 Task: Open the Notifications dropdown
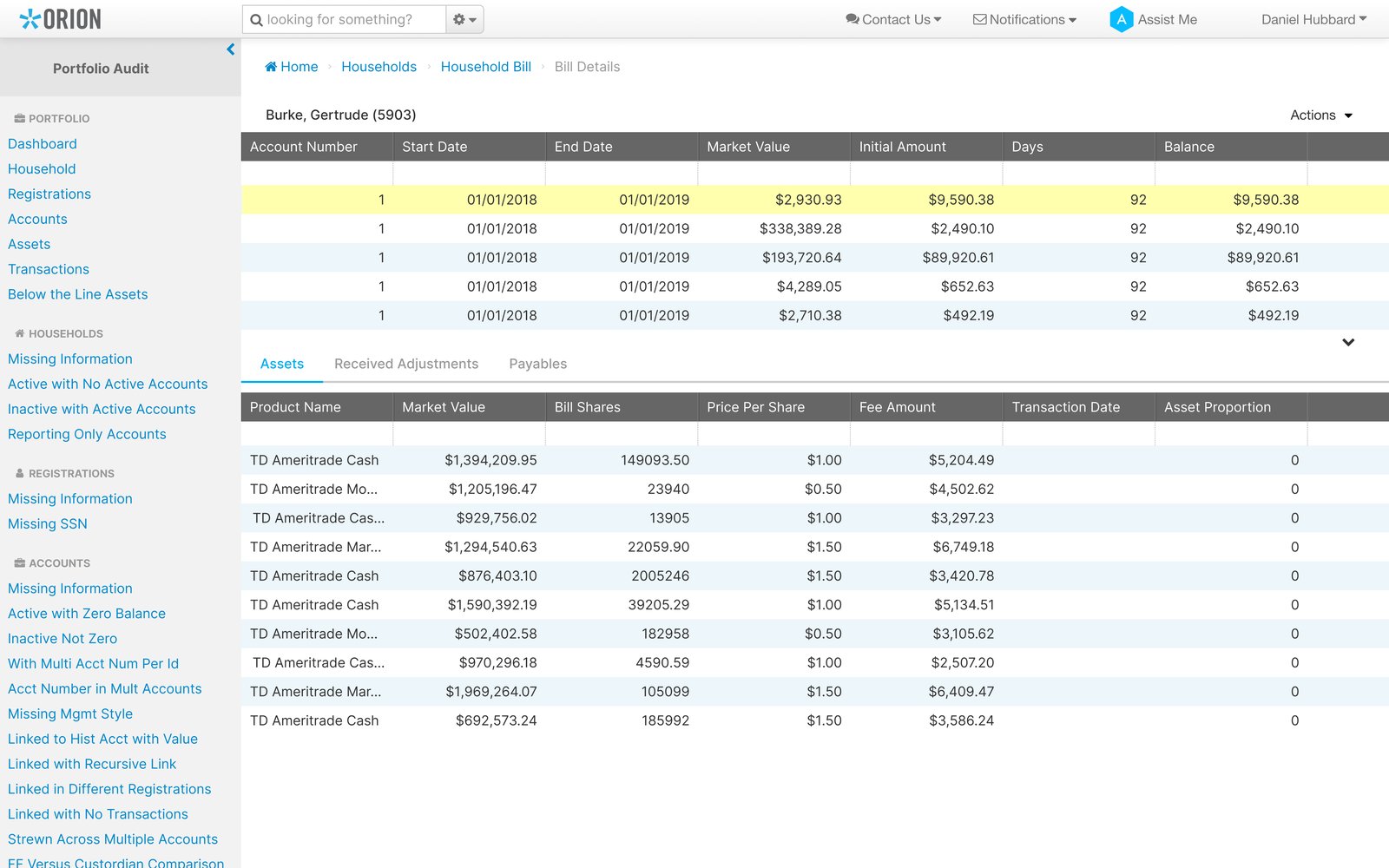tap(1024, 19)
